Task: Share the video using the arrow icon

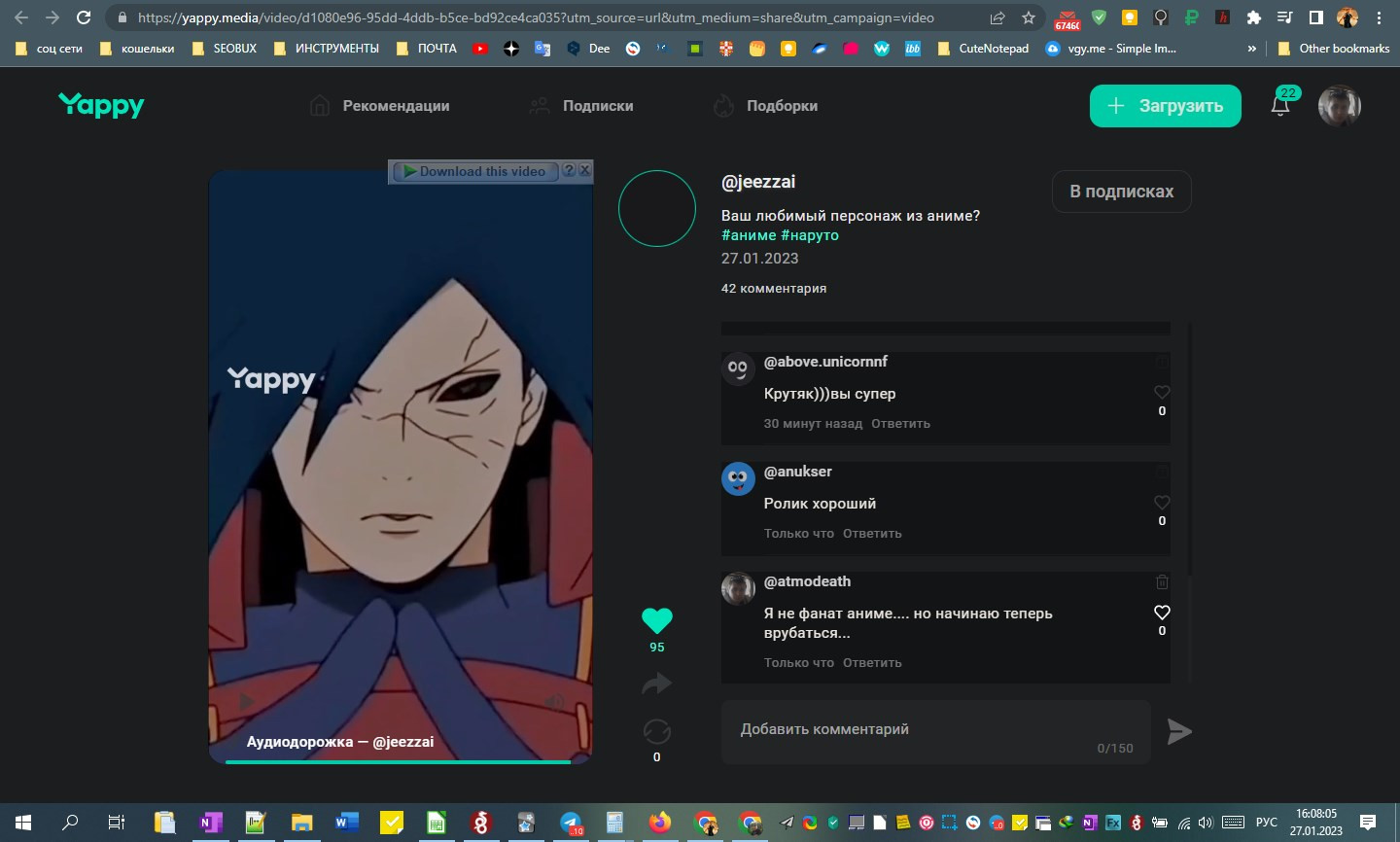Action: coord(657,684)
